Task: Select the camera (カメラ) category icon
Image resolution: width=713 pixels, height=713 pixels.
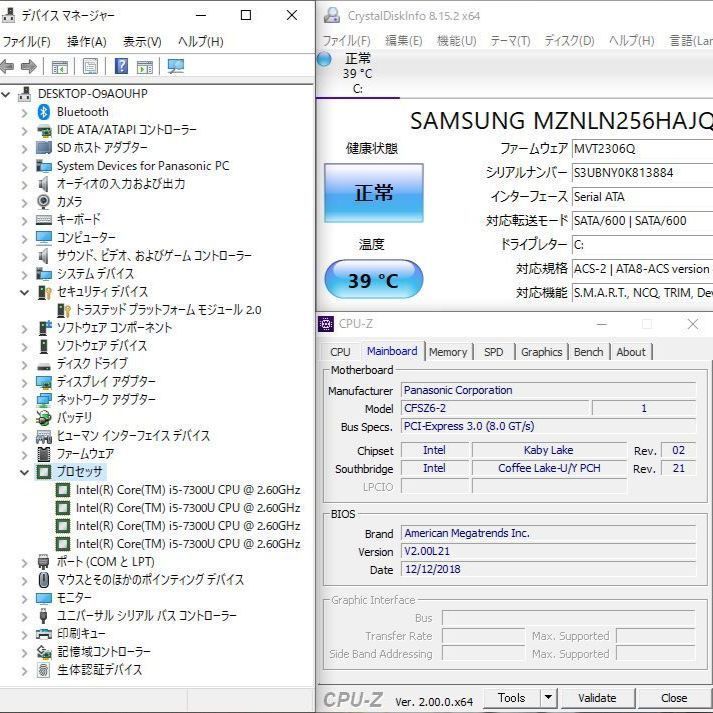Action: point(44,201)
